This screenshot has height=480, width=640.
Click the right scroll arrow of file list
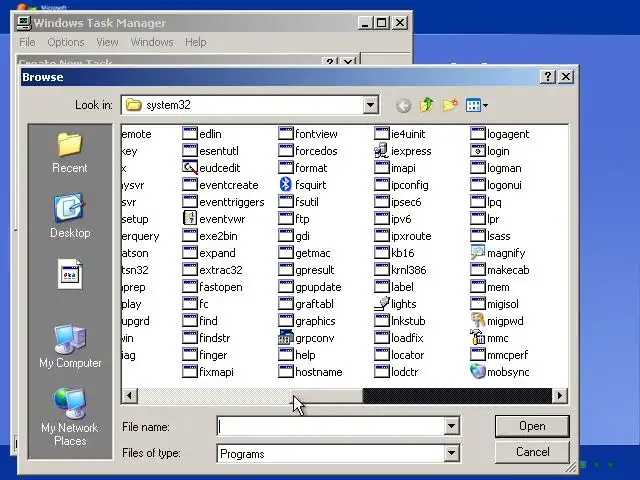coord(560,396)
